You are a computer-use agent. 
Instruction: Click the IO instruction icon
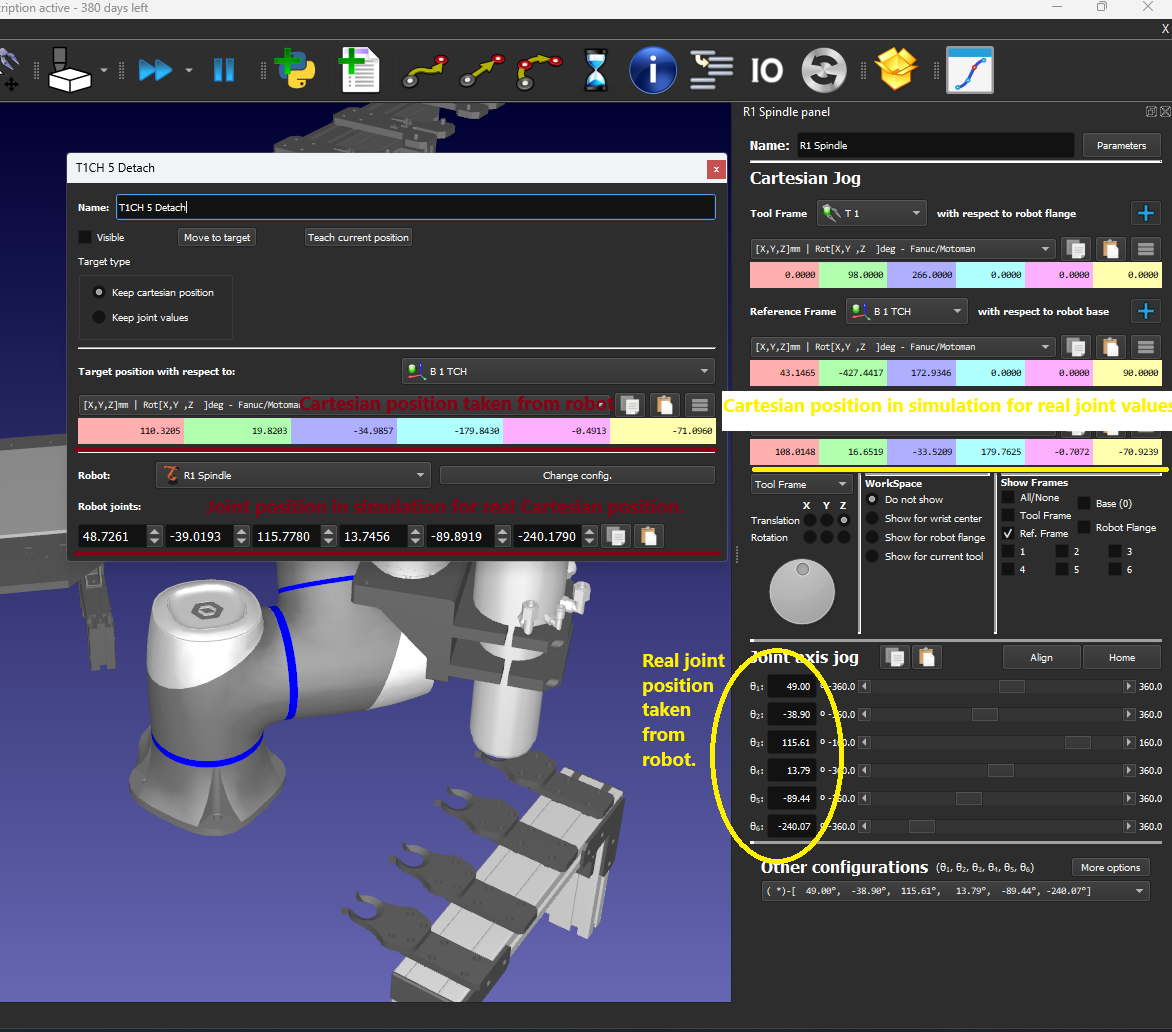(767, 71)
